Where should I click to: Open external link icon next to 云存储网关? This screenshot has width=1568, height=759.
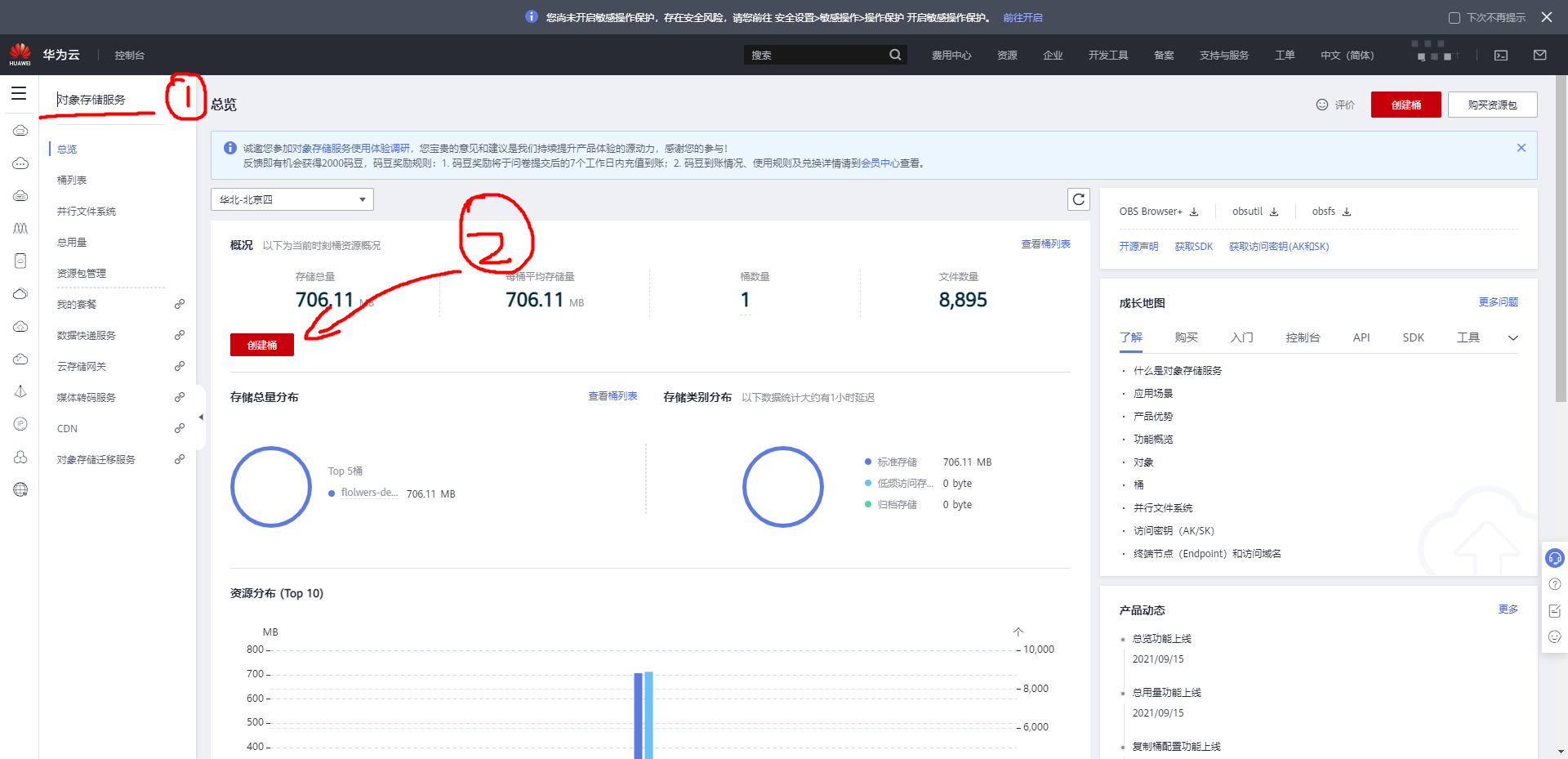pyautogui.click(x=180, y=366)
